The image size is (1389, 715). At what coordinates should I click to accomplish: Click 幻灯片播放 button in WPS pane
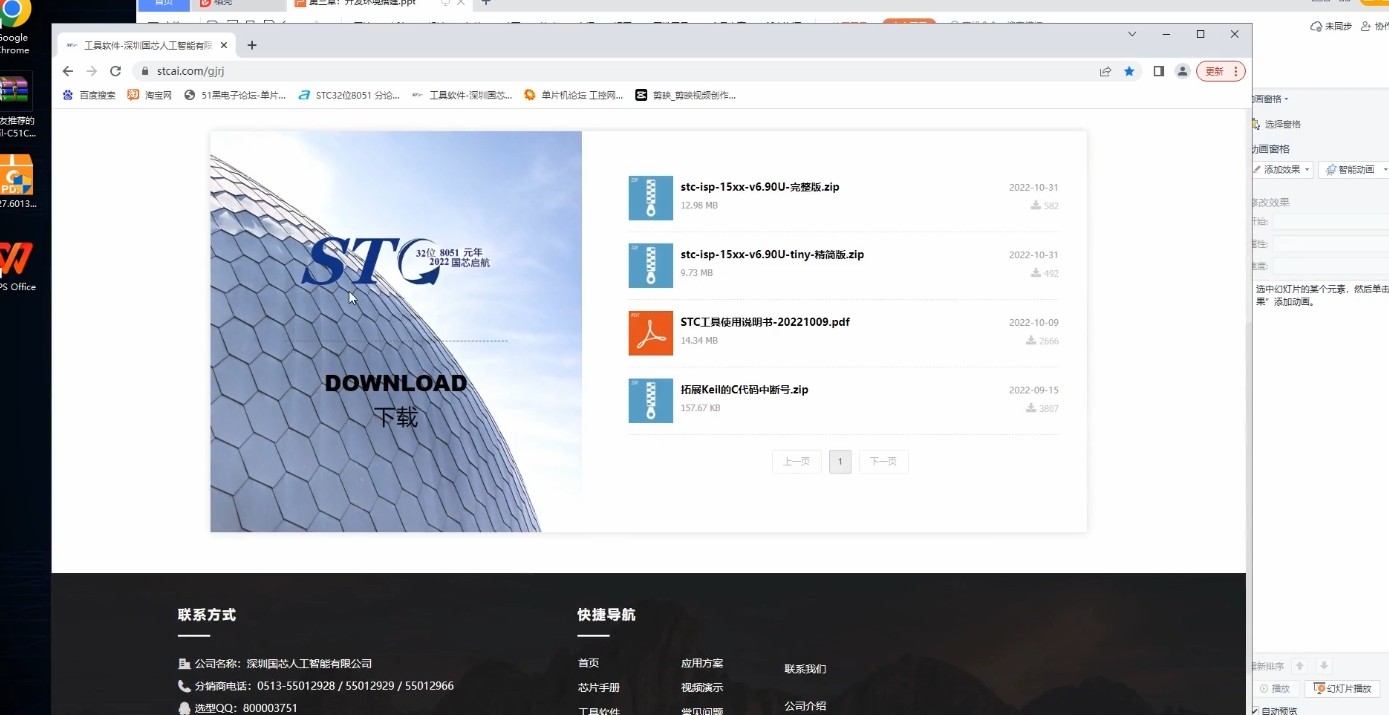[1342, 689]
